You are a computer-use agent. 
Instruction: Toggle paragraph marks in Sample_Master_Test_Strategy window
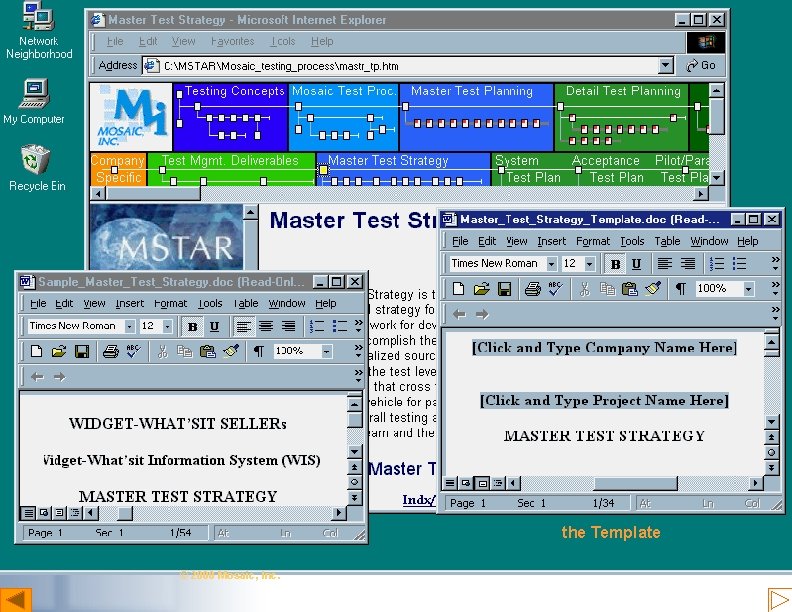258,351
